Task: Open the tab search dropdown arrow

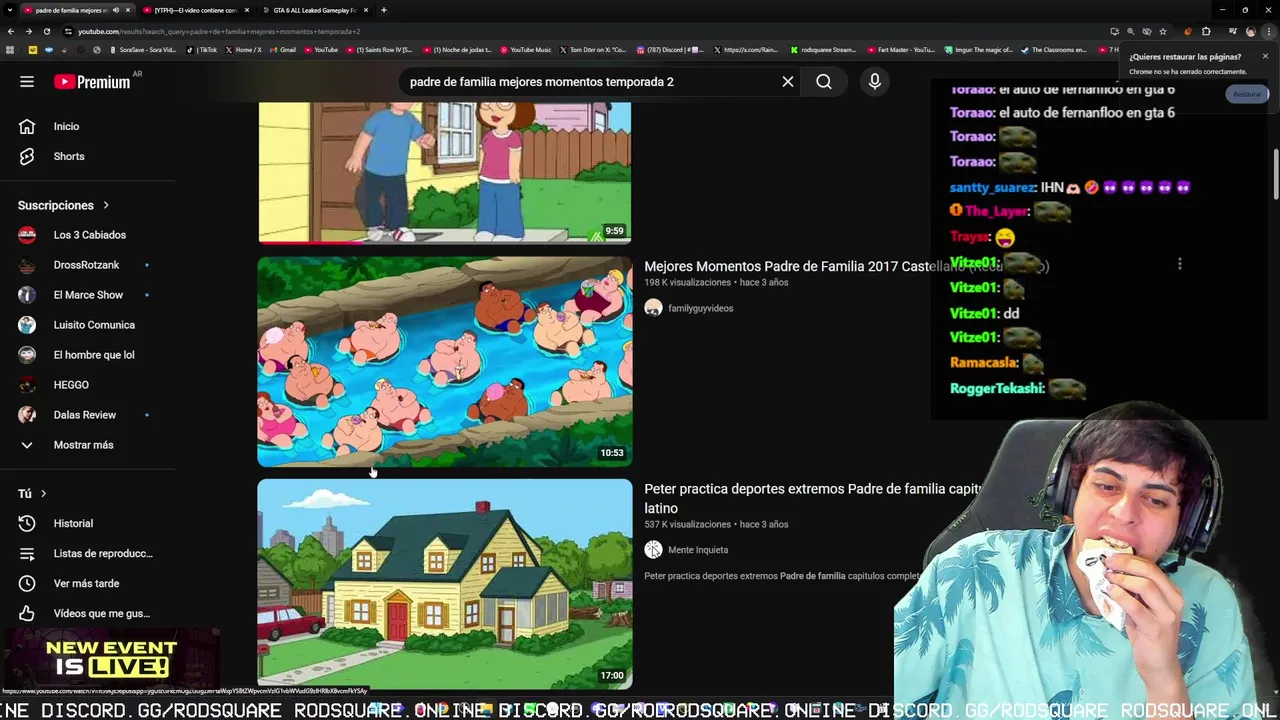Action: tap(9, 10)
